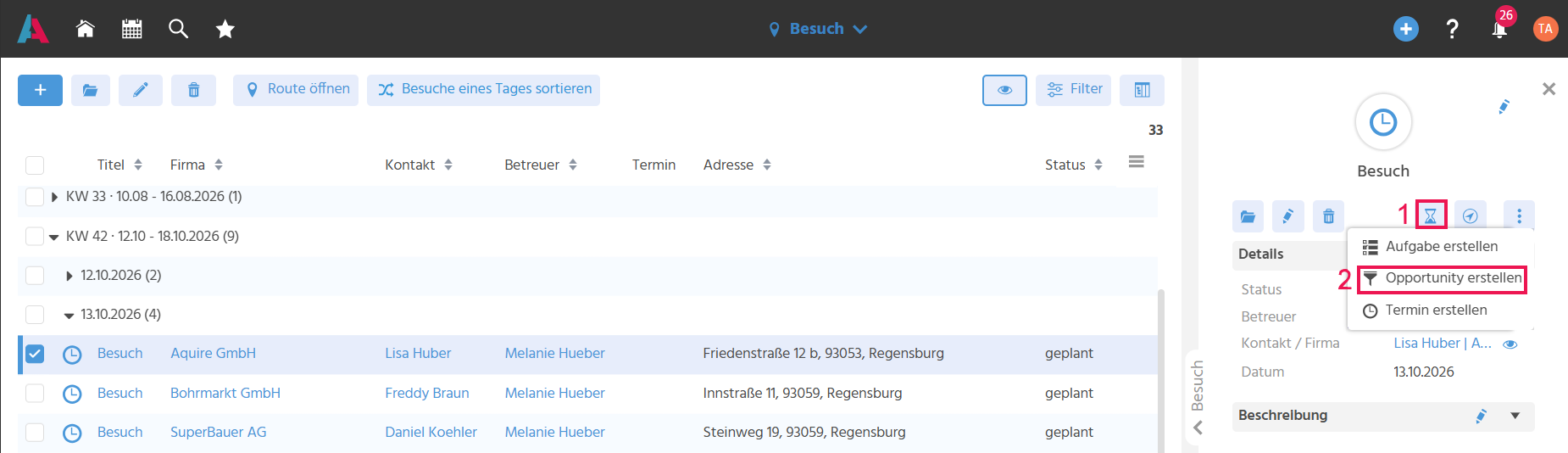Image resolution: width=1568 pixels, height=453 pixels.
Task: Check the KW 42 group checkbox
Action: [x=35, y=236]
